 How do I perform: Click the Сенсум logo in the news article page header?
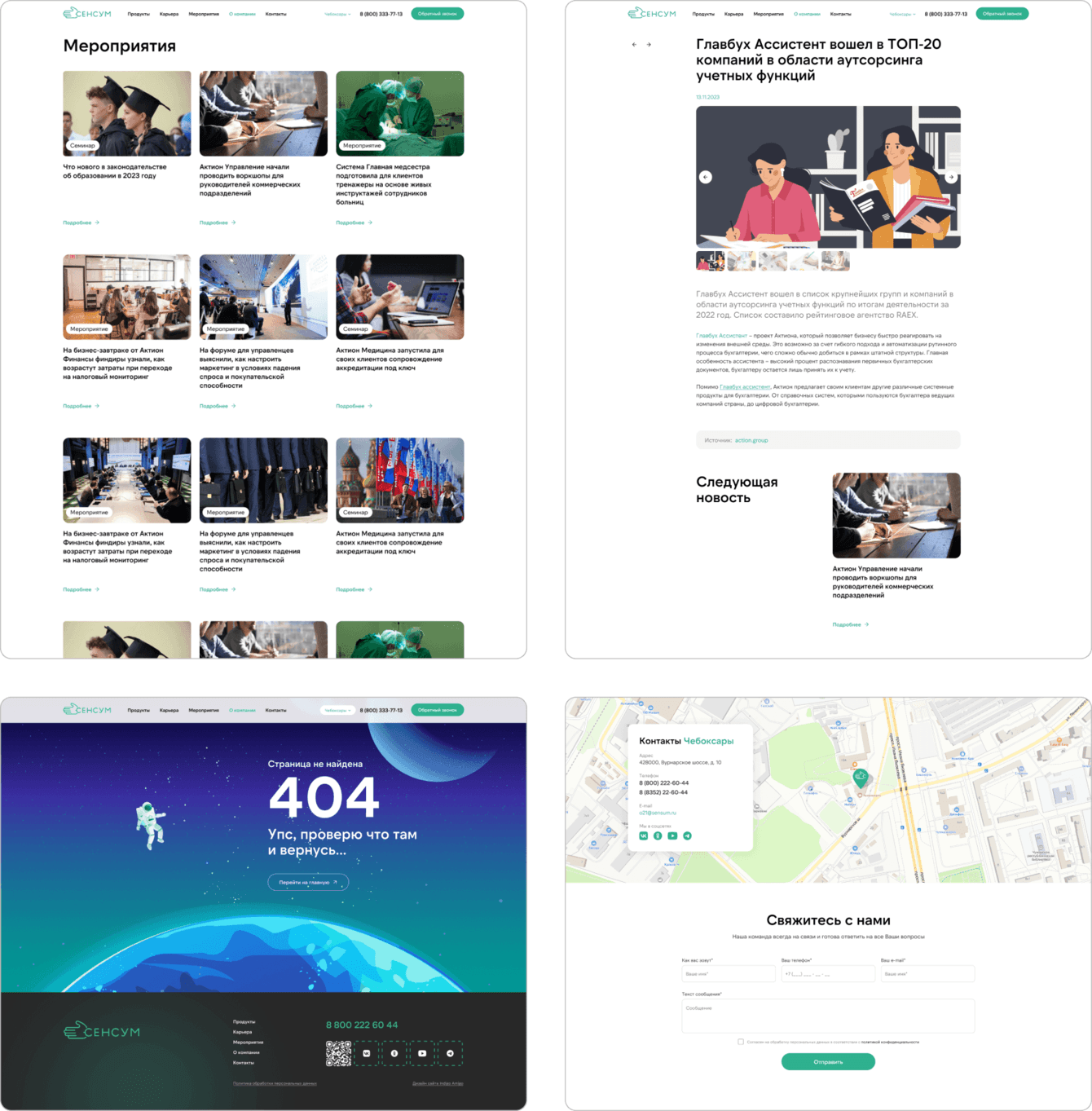click(x=652, y=13)
